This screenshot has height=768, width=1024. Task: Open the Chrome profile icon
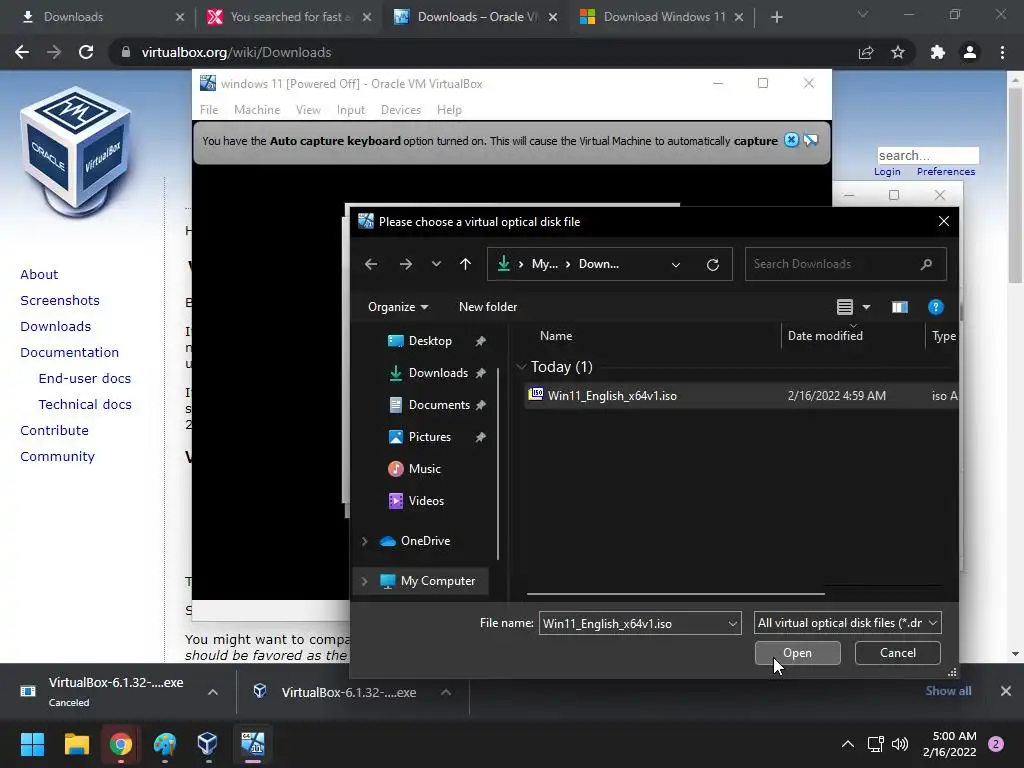point(970,52)
